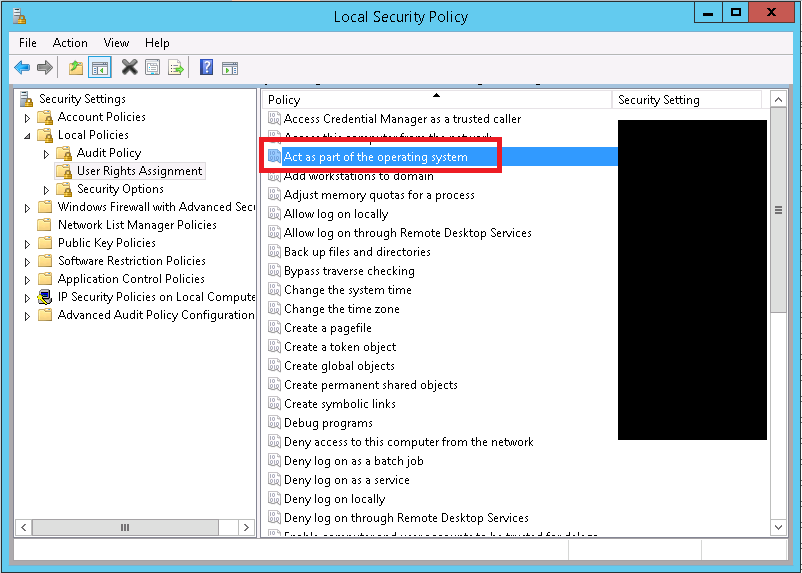This screenshot has width=802, height=573.
Task: Click the tree pane scroll-right arrow
Action: click(x=247, y=527)
